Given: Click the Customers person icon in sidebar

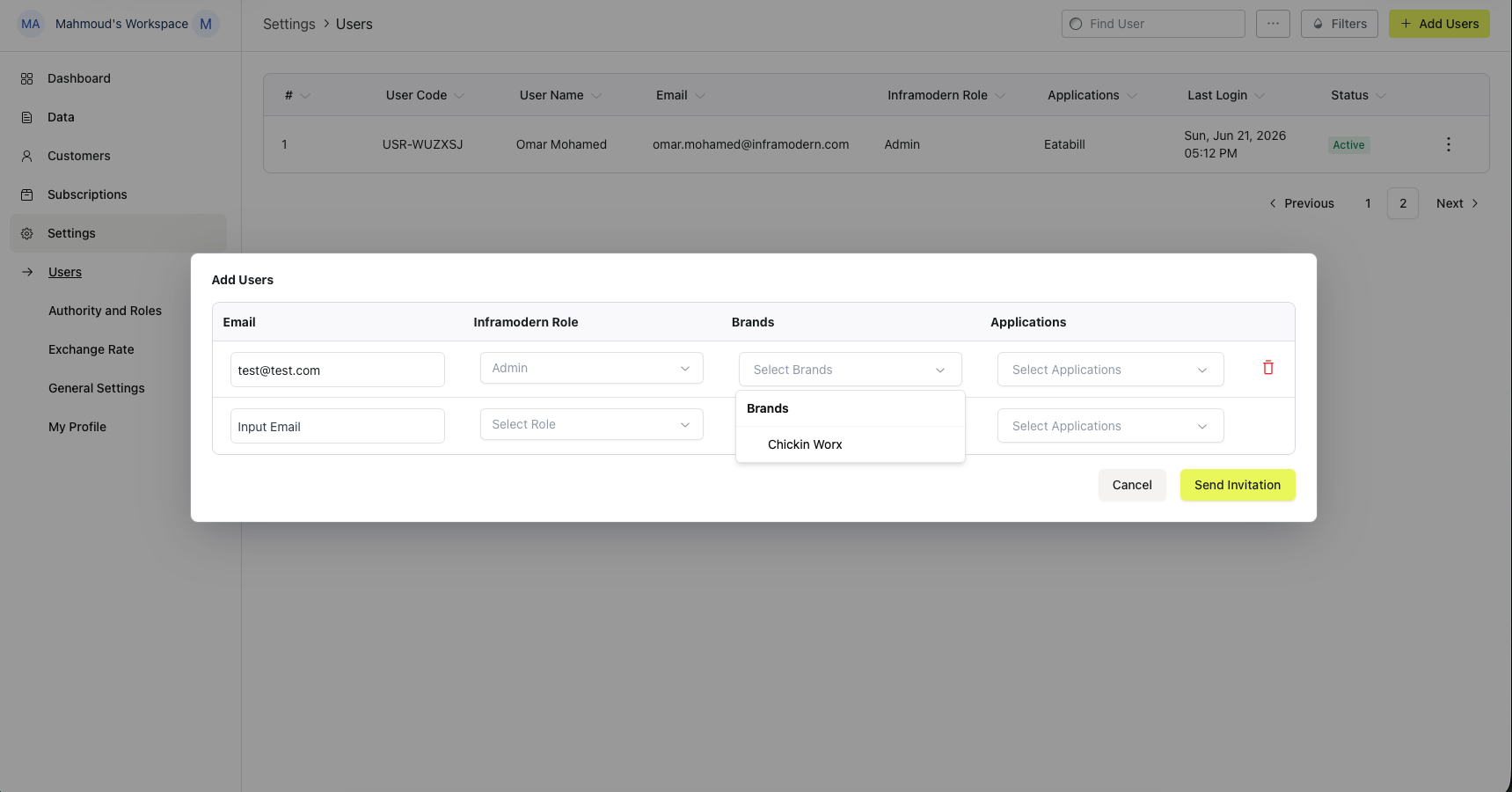Looking at the screenshot, I should pos(26,156).
